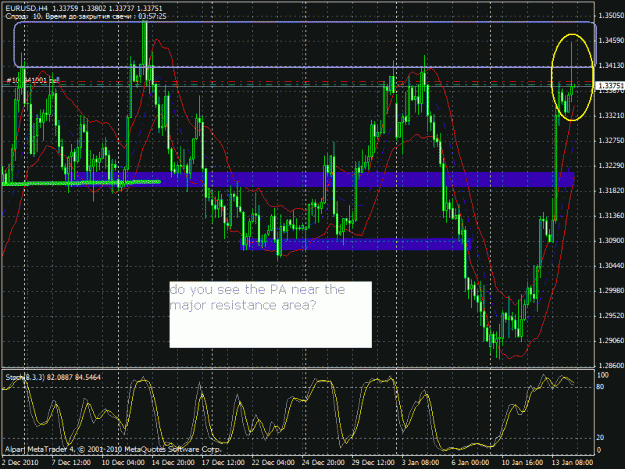Click the 1.34130 price axis label
The width and height of the screenshot is (625, 469).
tap(611, 65)
